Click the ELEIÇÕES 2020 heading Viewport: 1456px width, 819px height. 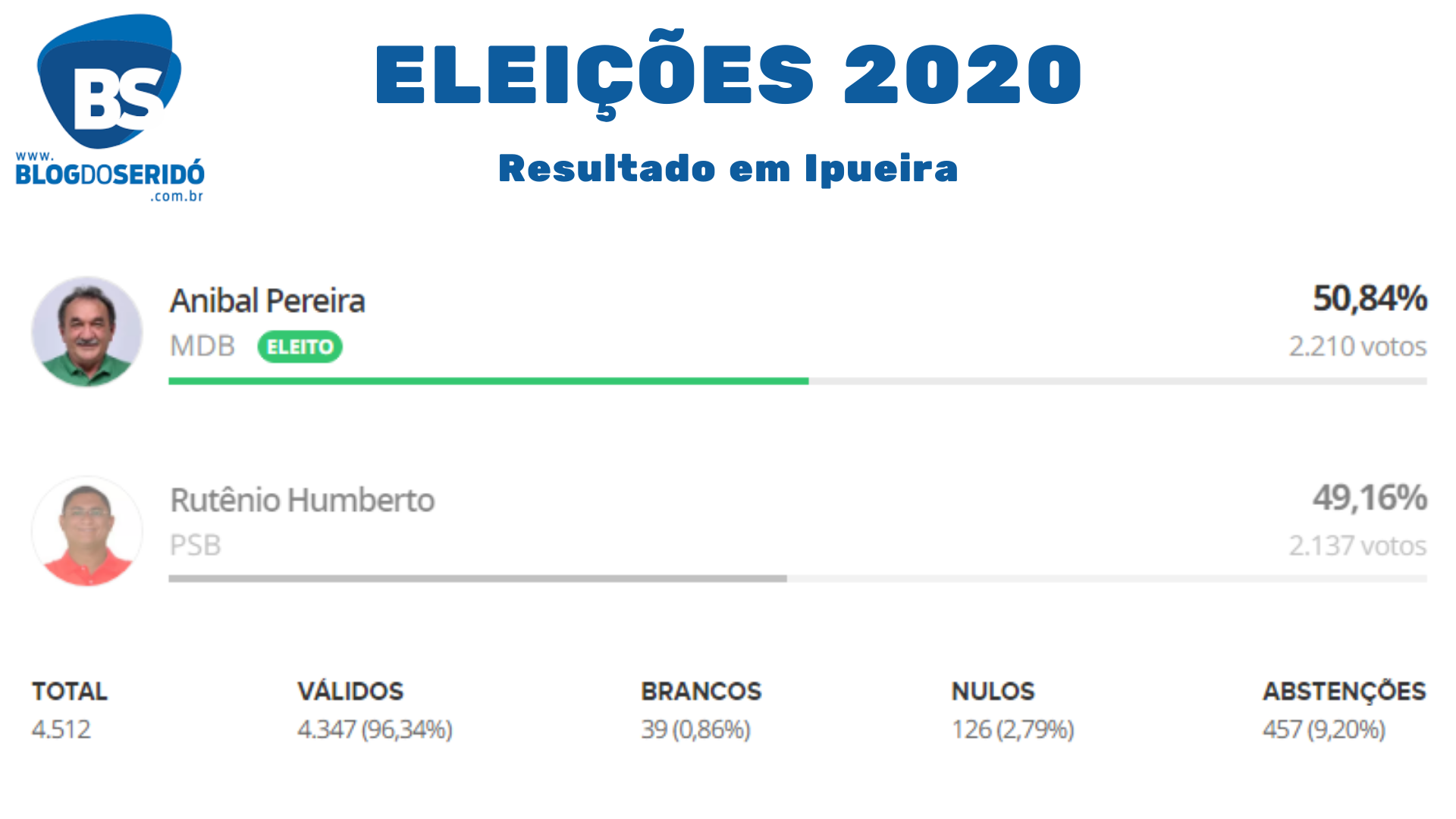click(728, 74)
